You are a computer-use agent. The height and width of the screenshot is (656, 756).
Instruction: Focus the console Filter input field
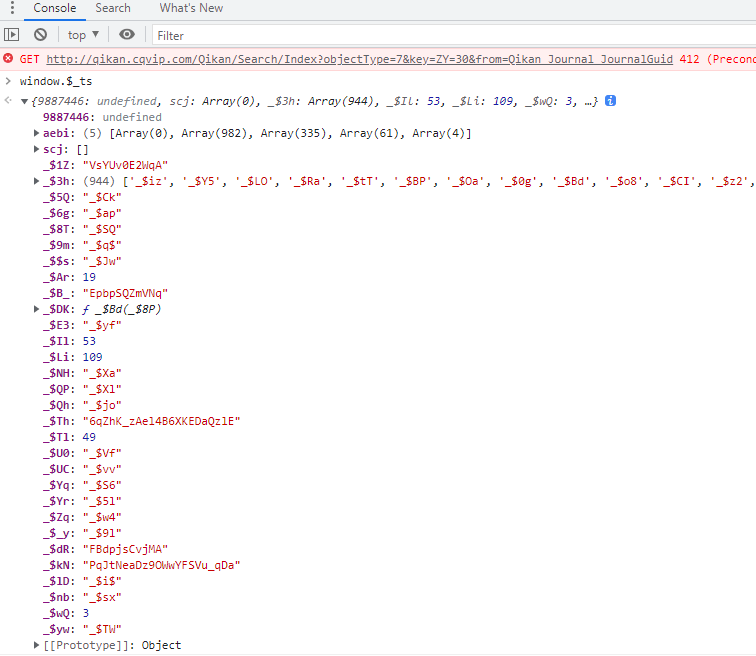pos(450,35)
